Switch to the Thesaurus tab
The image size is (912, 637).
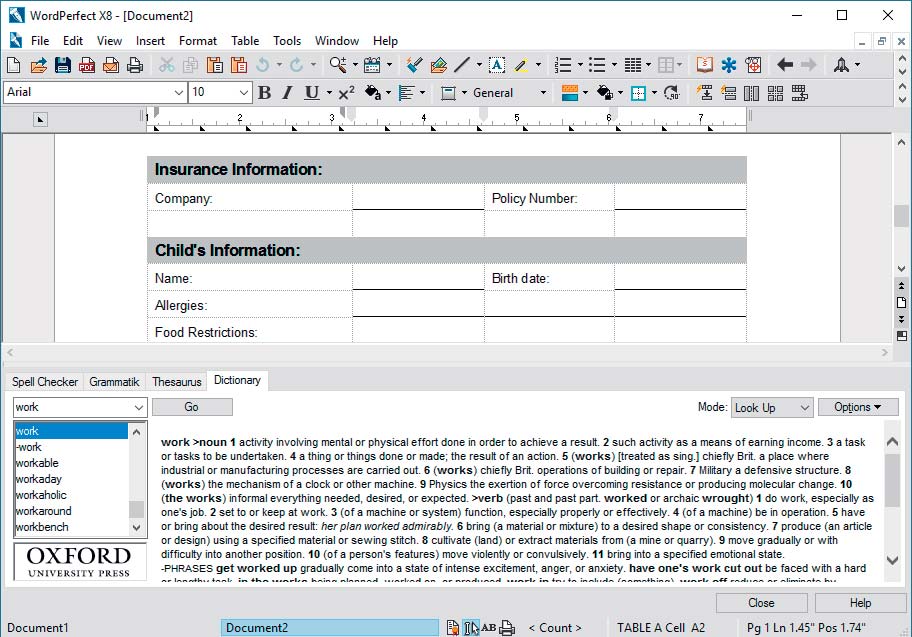[177, 382]
